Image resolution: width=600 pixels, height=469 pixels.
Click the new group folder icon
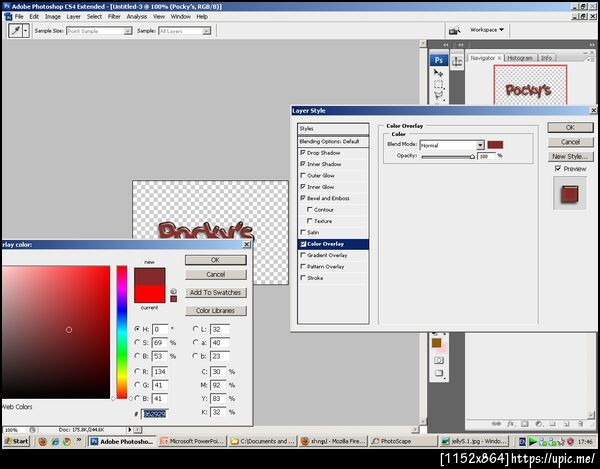point(553,424)
